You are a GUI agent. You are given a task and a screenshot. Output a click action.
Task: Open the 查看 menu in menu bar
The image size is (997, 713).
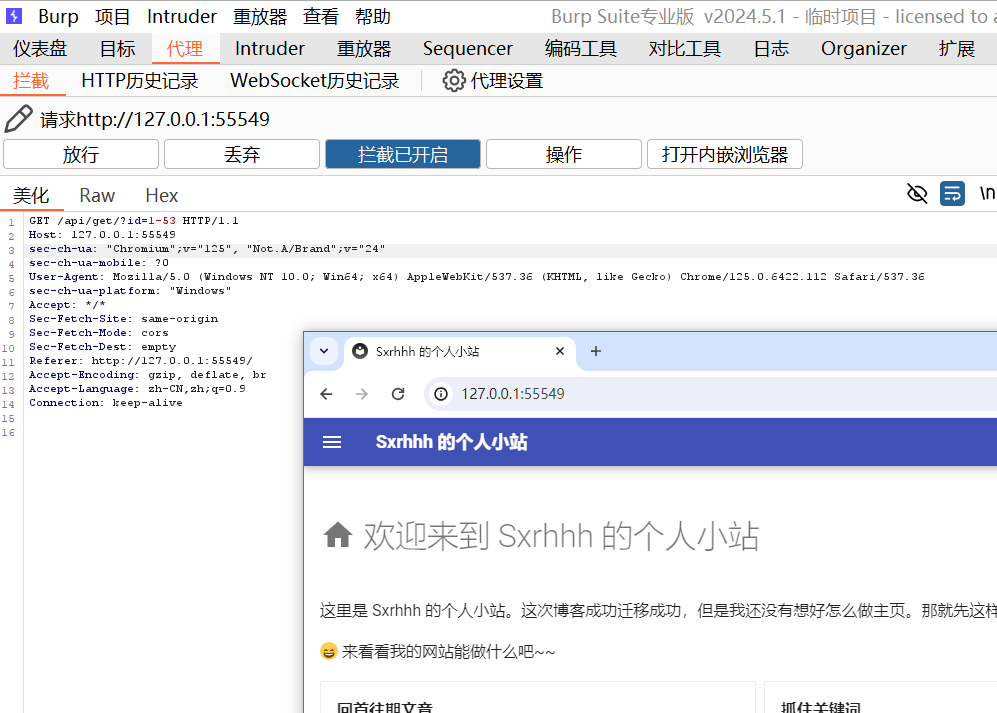tap(321, 16)
